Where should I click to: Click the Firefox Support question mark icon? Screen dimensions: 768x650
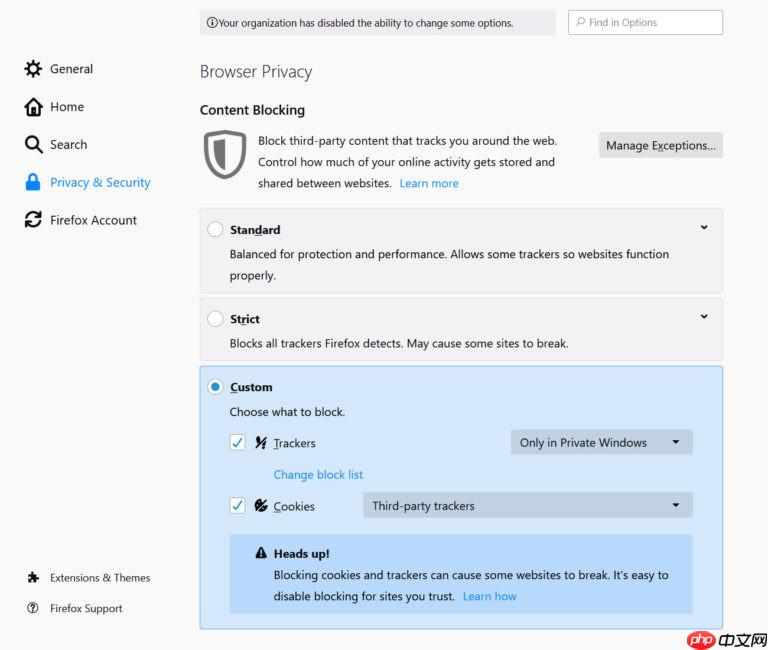(33, 608)
